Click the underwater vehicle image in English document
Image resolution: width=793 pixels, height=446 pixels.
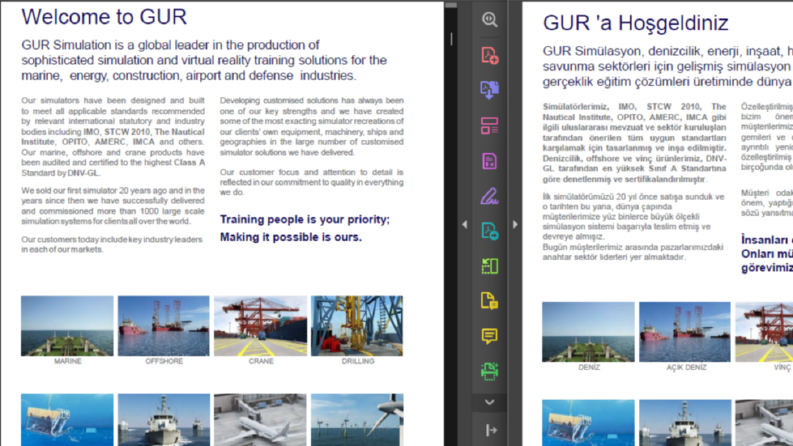tap(67, 420)
